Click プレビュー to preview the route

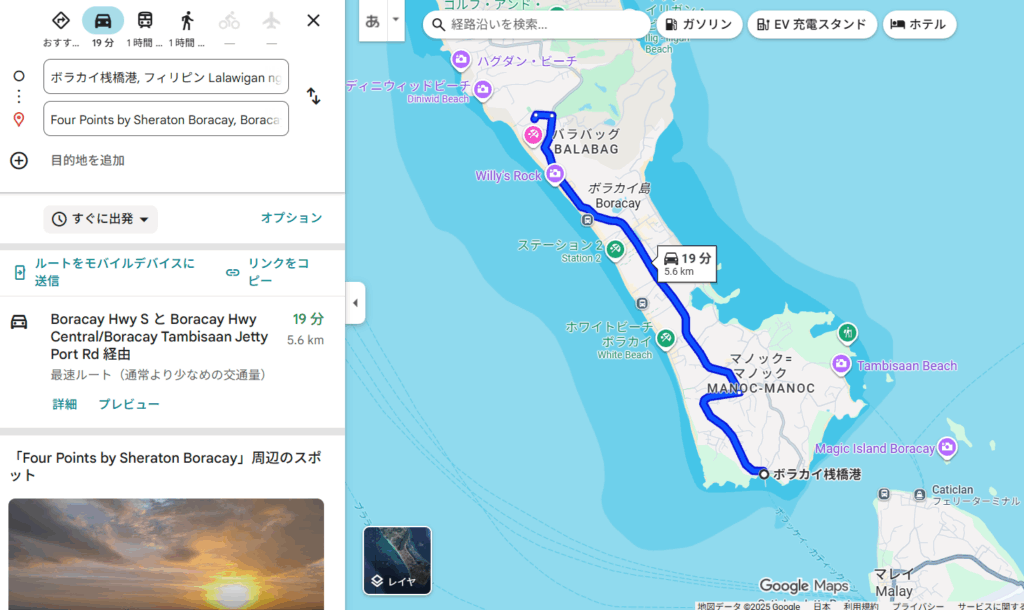129,404
